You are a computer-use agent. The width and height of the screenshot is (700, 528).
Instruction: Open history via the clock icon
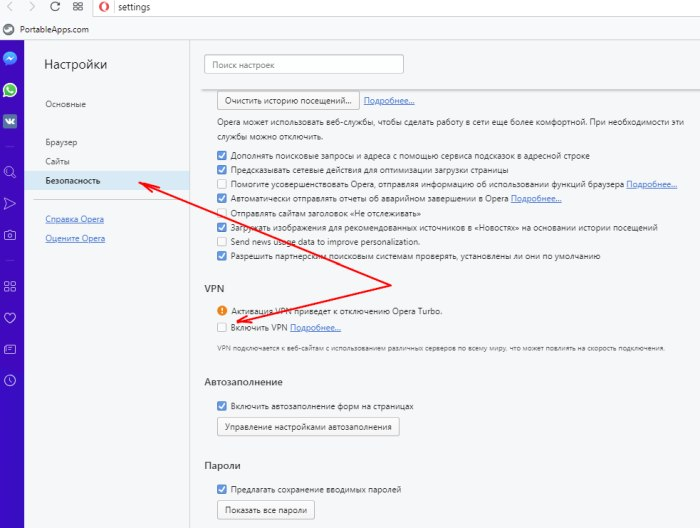[10, 380]
